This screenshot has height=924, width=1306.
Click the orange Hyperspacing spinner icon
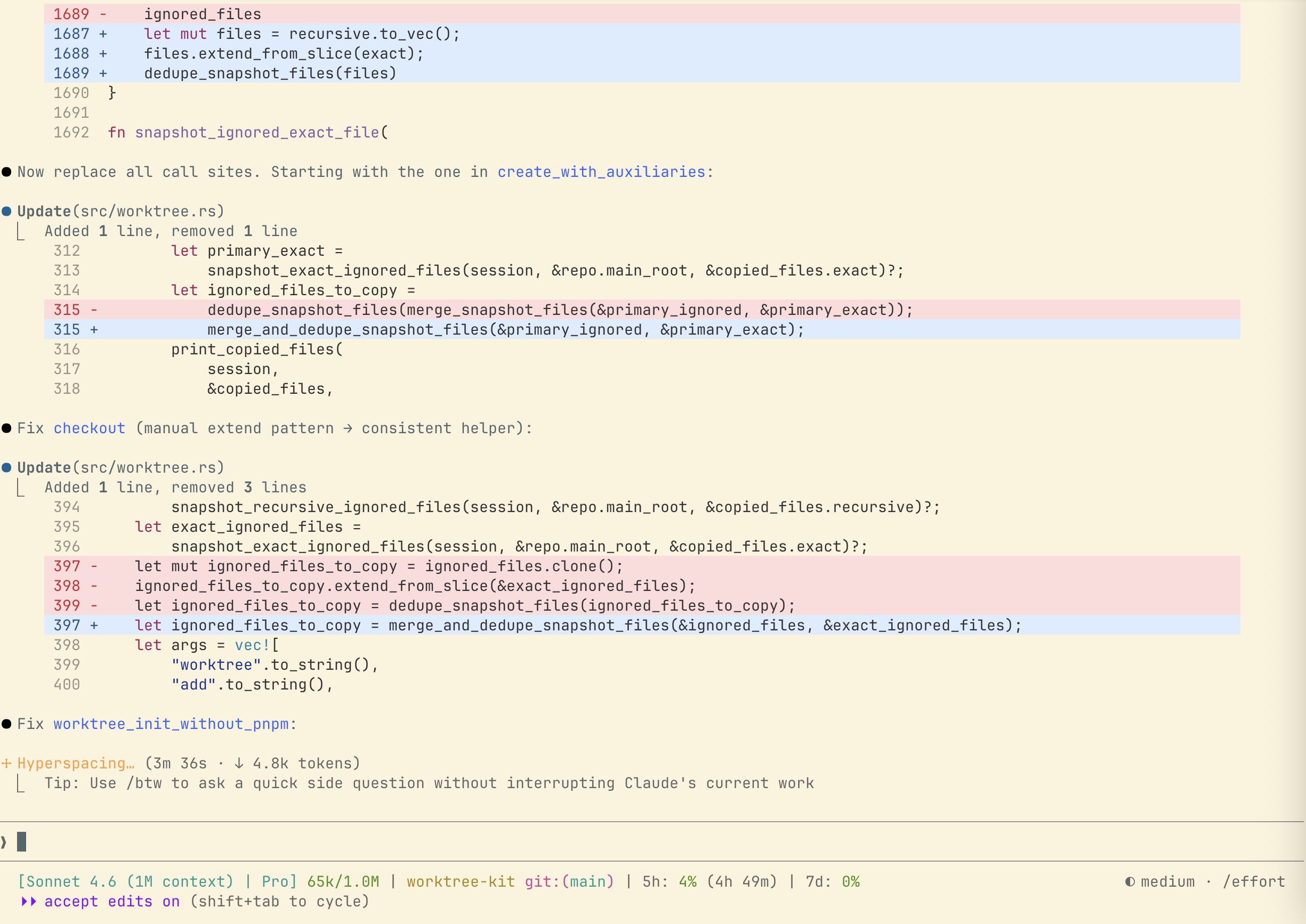pos(6,763)
